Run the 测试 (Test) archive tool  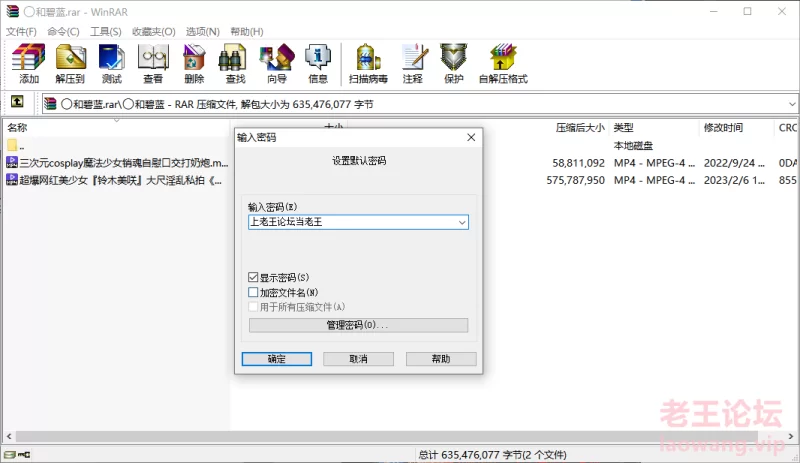[112, 63]
